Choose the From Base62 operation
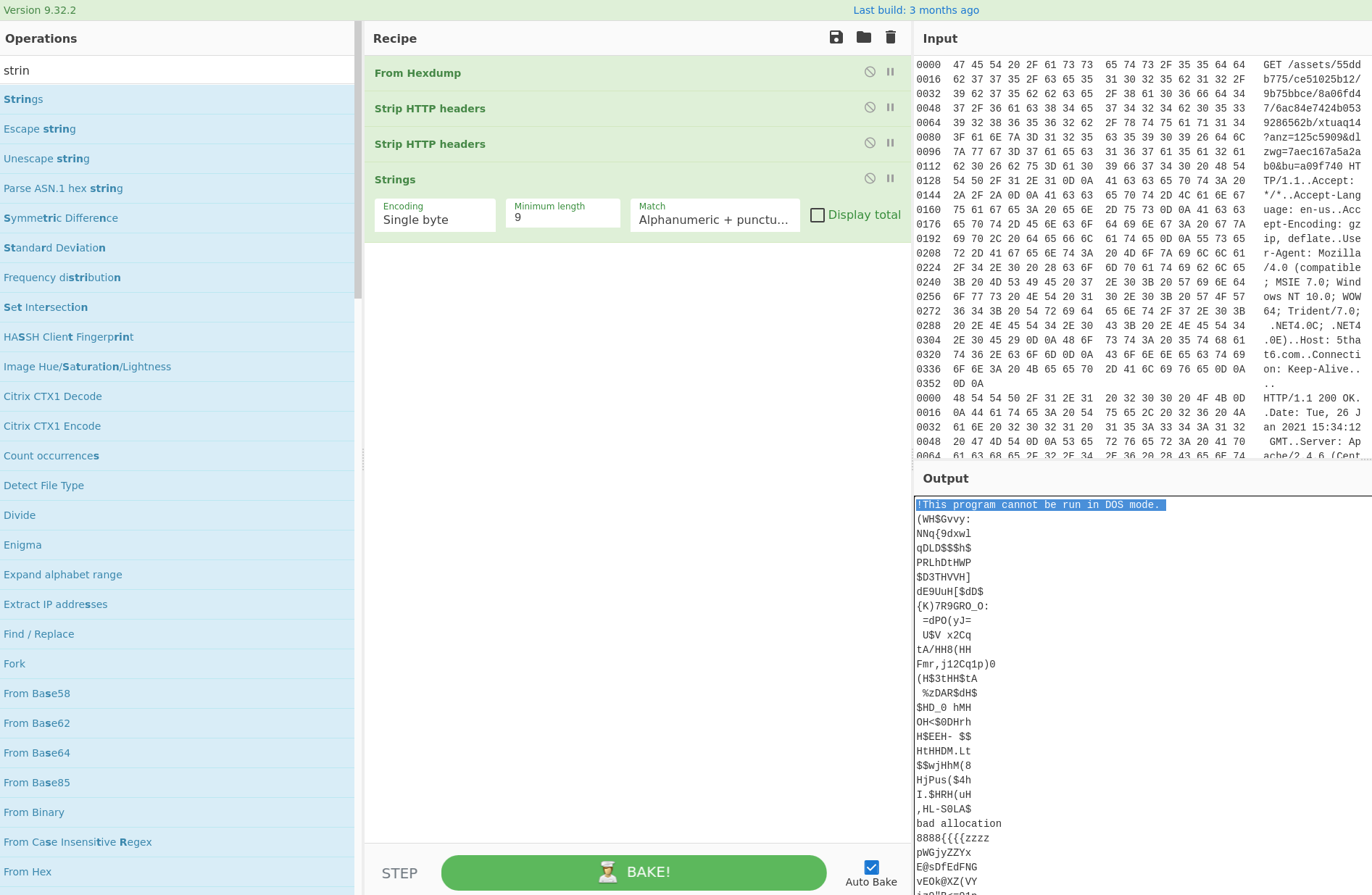The image size is (1372, 895). (x=177, y=723)
